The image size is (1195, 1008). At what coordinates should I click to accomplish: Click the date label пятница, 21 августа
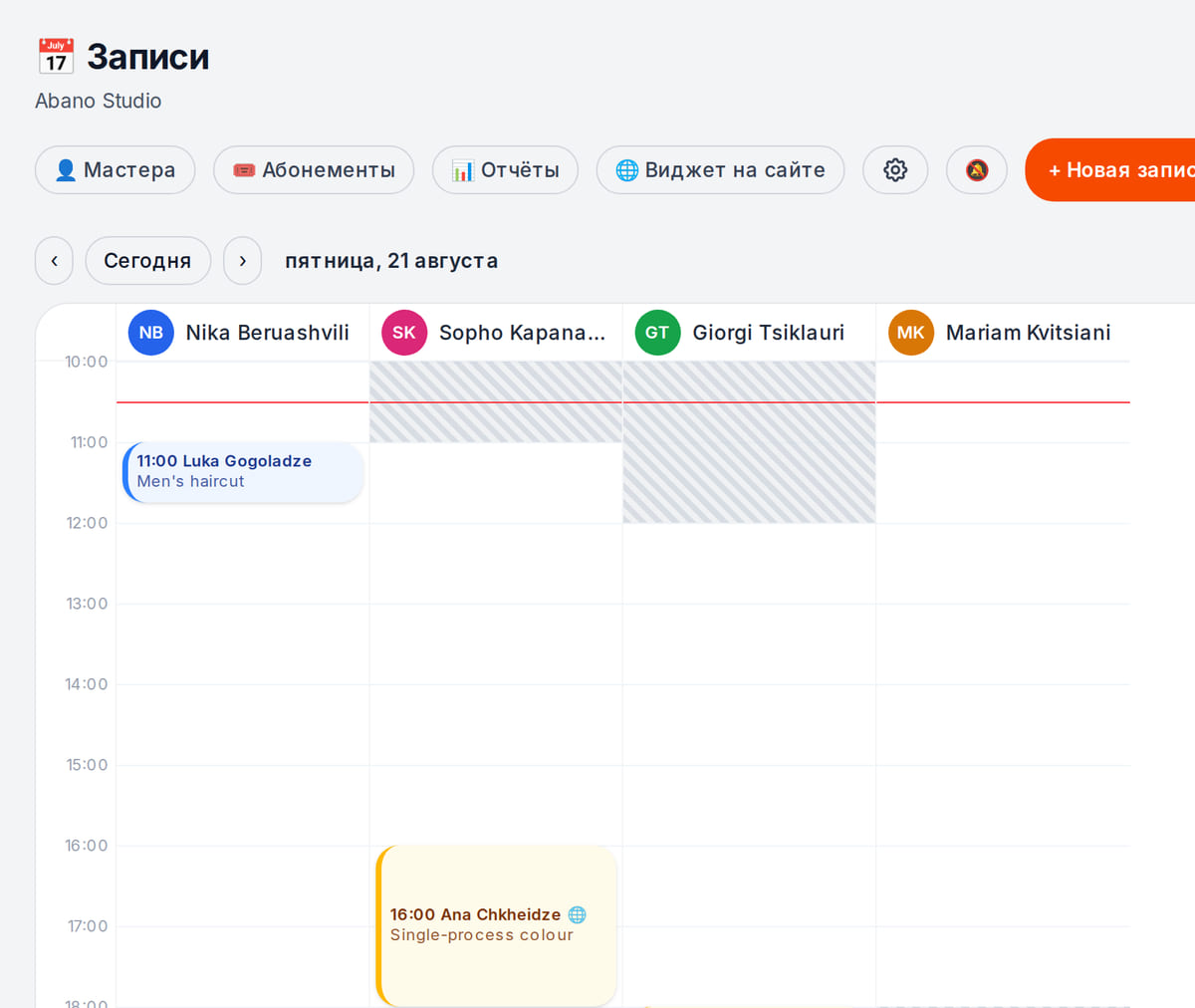point(391,261)
